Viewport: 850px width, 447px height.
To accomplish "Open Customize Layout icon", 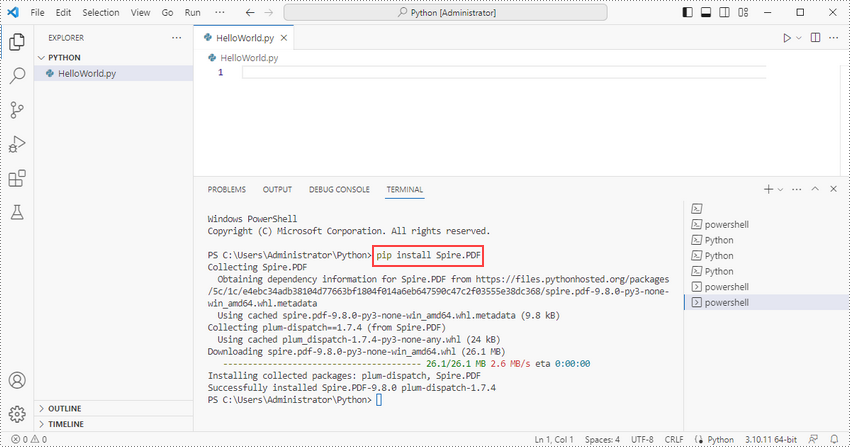I will click(743, 12).
